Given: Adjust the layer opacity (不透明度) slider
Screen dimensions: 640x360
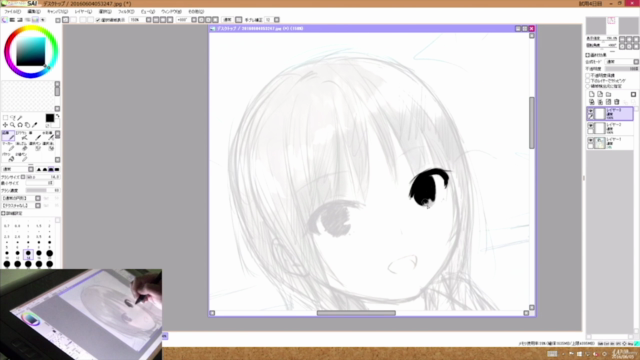Looking at the screenshot, I should click(622, 69).
